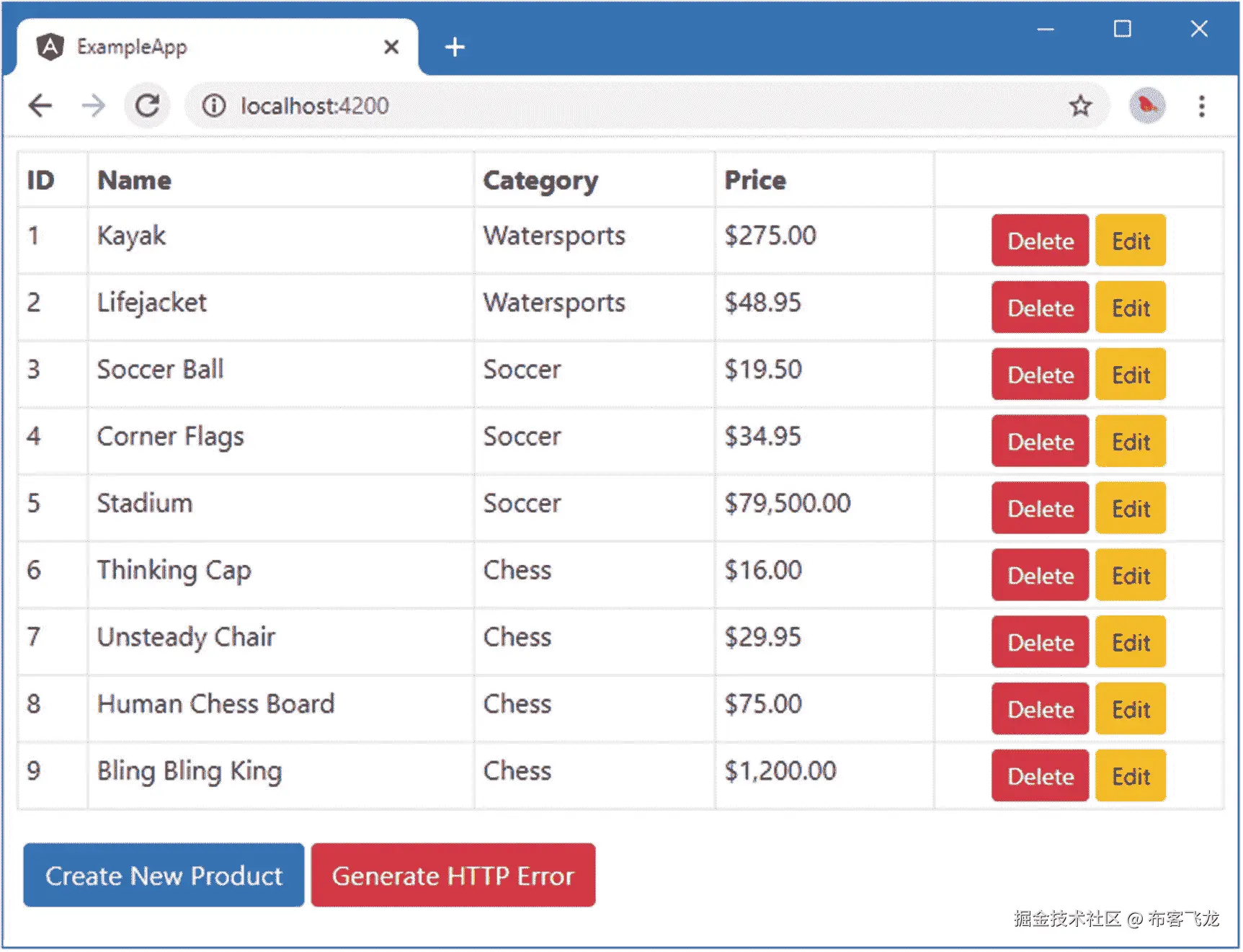
Task: Bookmark this page with the star icon
Action: point(1079,106)
